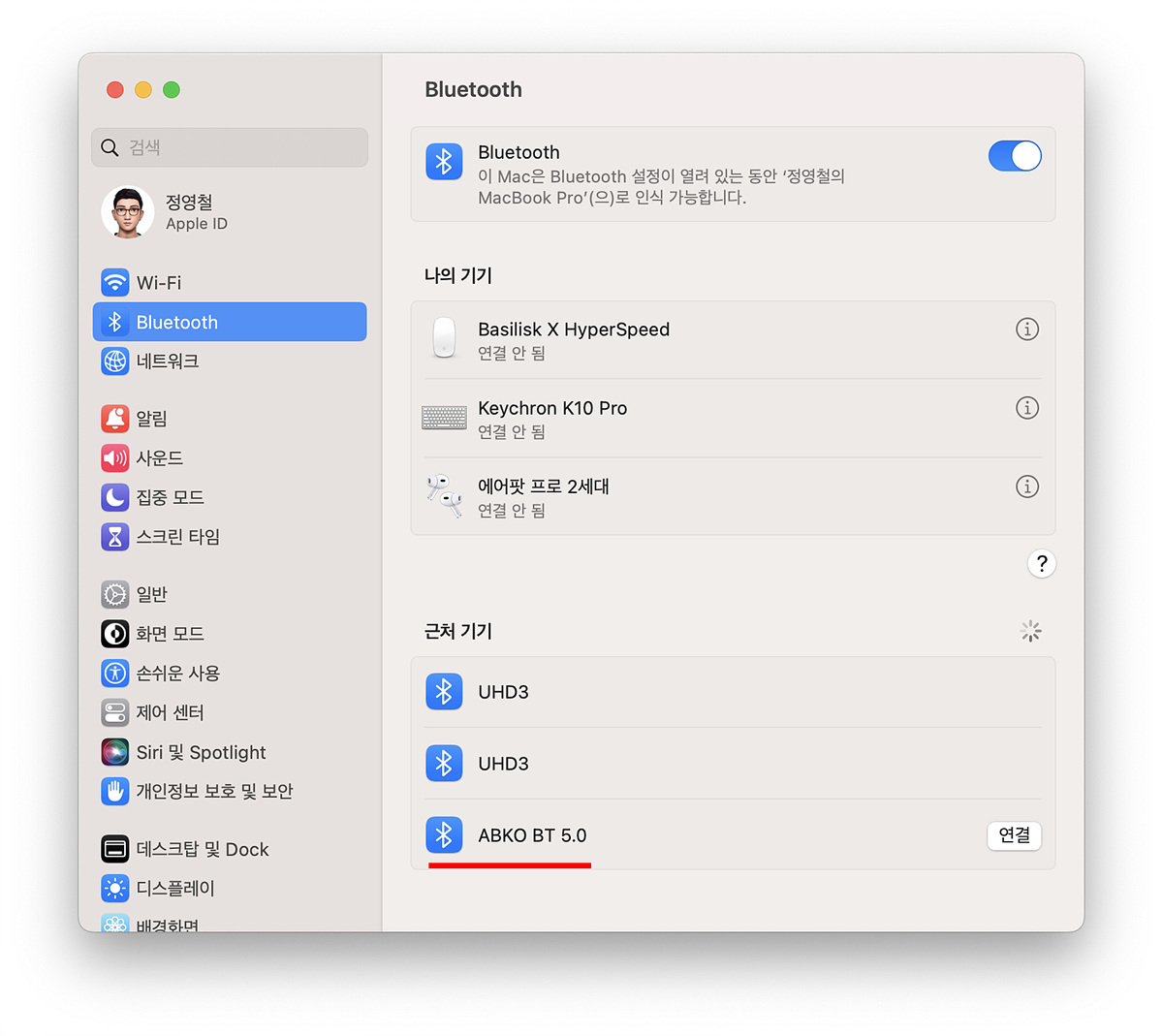Open 데스크탑 및 Dock settings
Image resolution: width=1163 pixels, height=1036 pixels.
click(230, 849)
